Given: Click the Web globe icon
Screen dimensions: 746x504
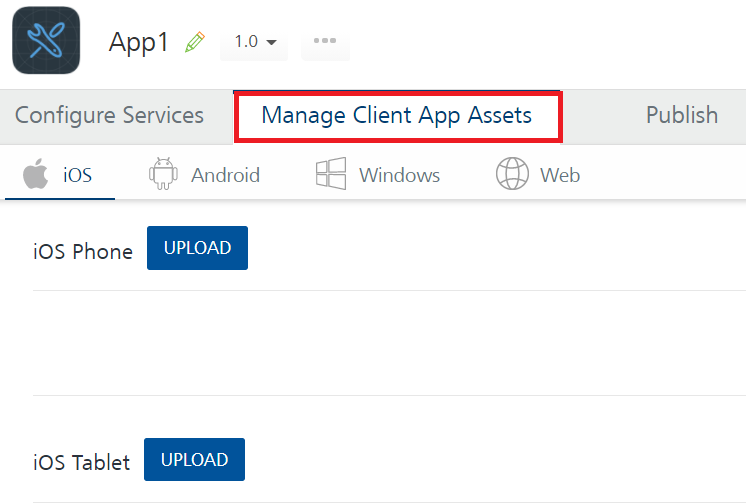Looking at the screenshot, I should (512, 174).
